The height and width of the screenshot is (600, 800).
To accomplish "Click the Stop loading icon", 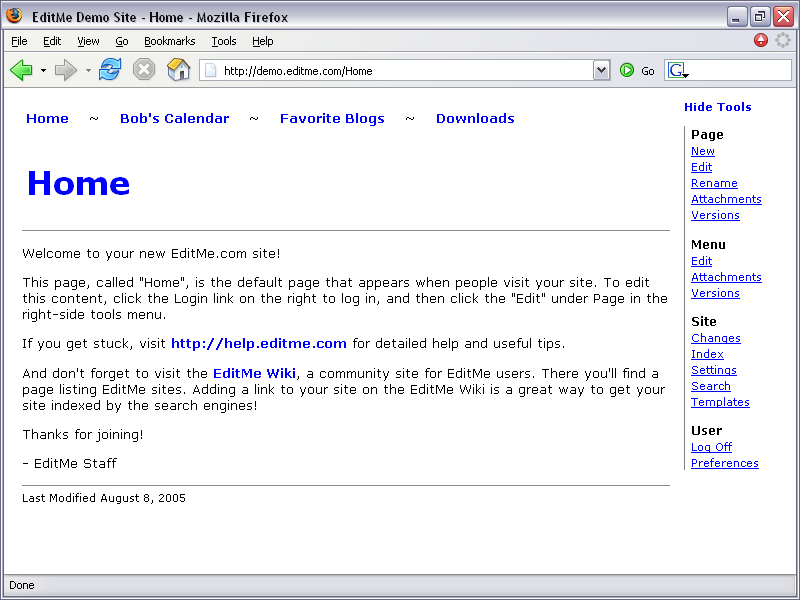I will [x=144, y=69].
